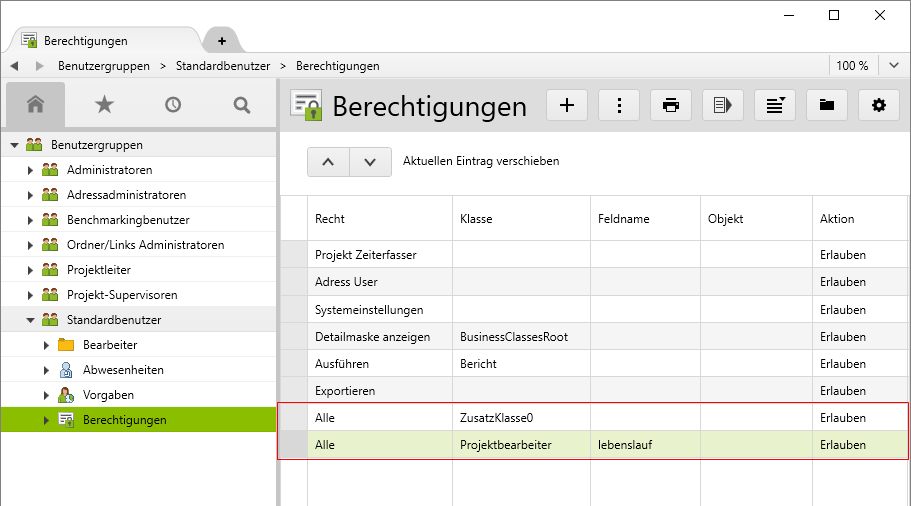This screenshot has width=911, height=506.
Task: Click the settings gear icon
Action: coord(879,105)
